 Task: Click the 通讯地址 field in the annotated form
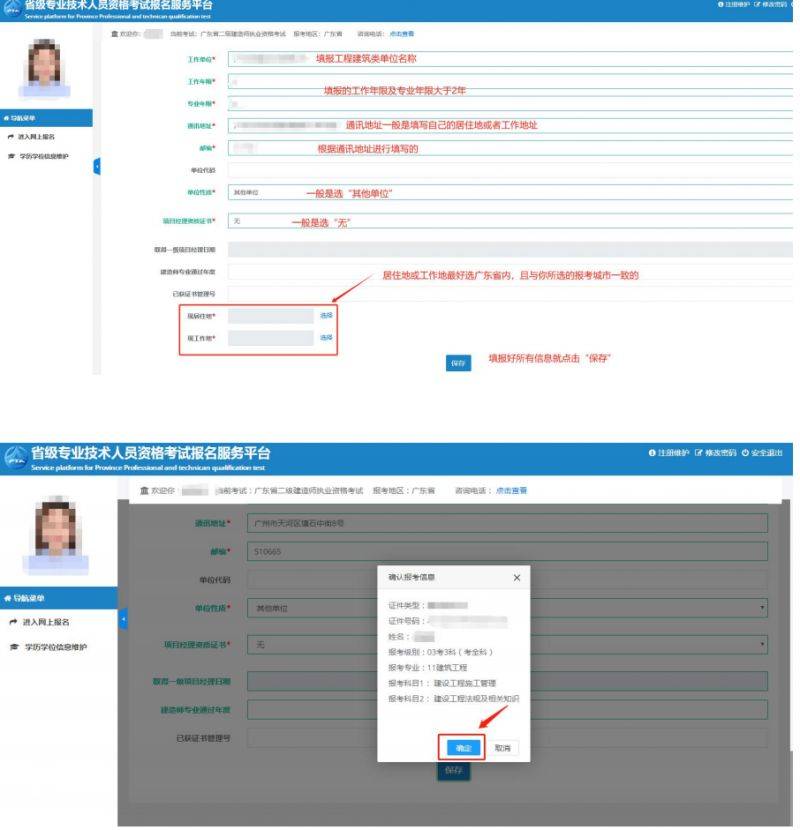[x=510, y=125]
